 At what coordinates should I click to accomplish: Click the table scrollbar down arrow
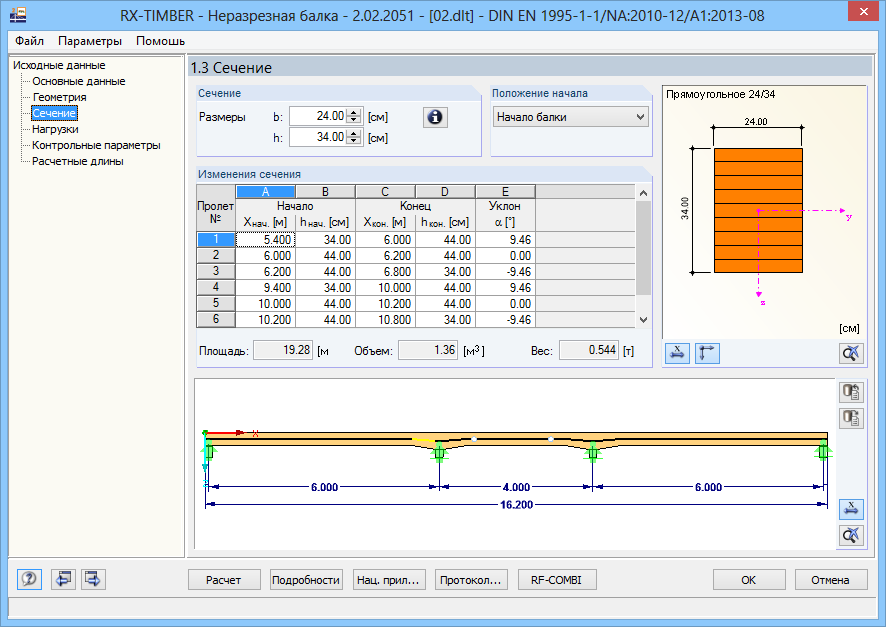click(643, 320)
